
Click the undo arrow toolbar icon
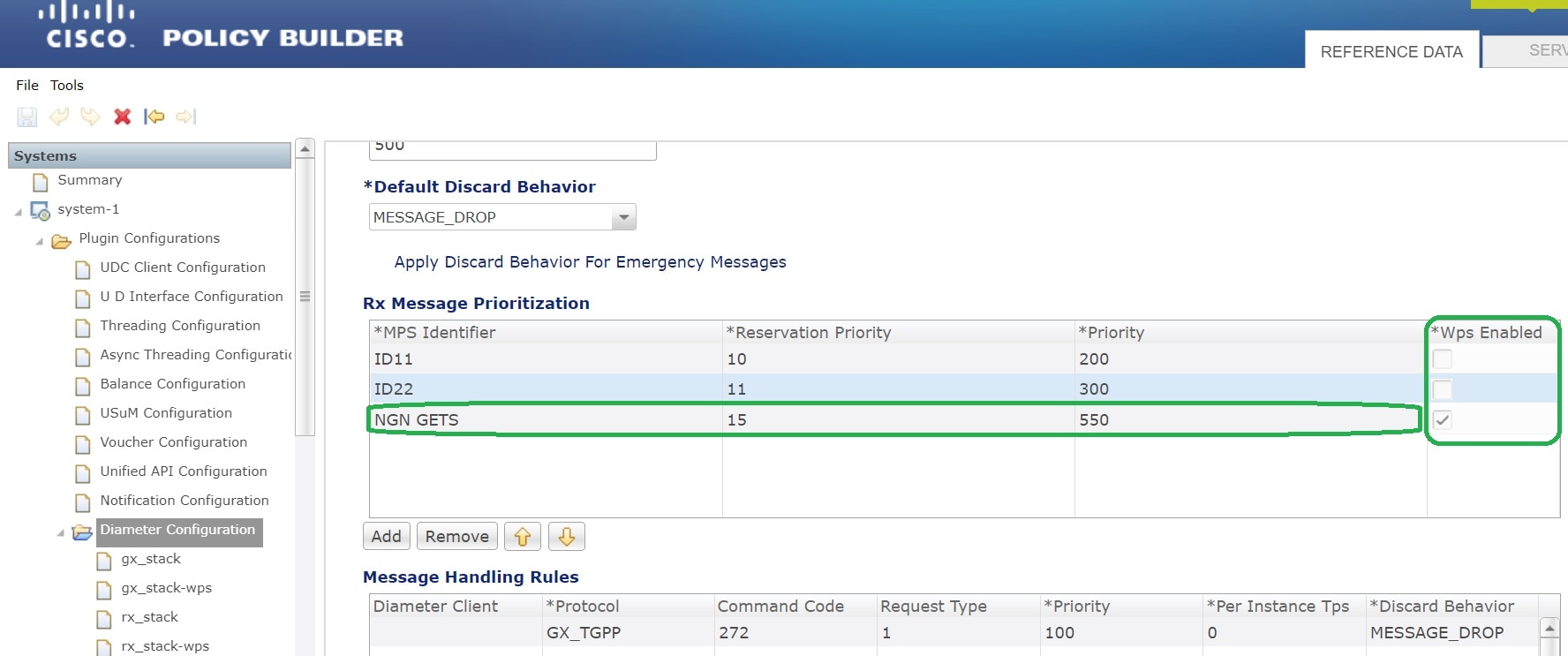click(59, 117)
